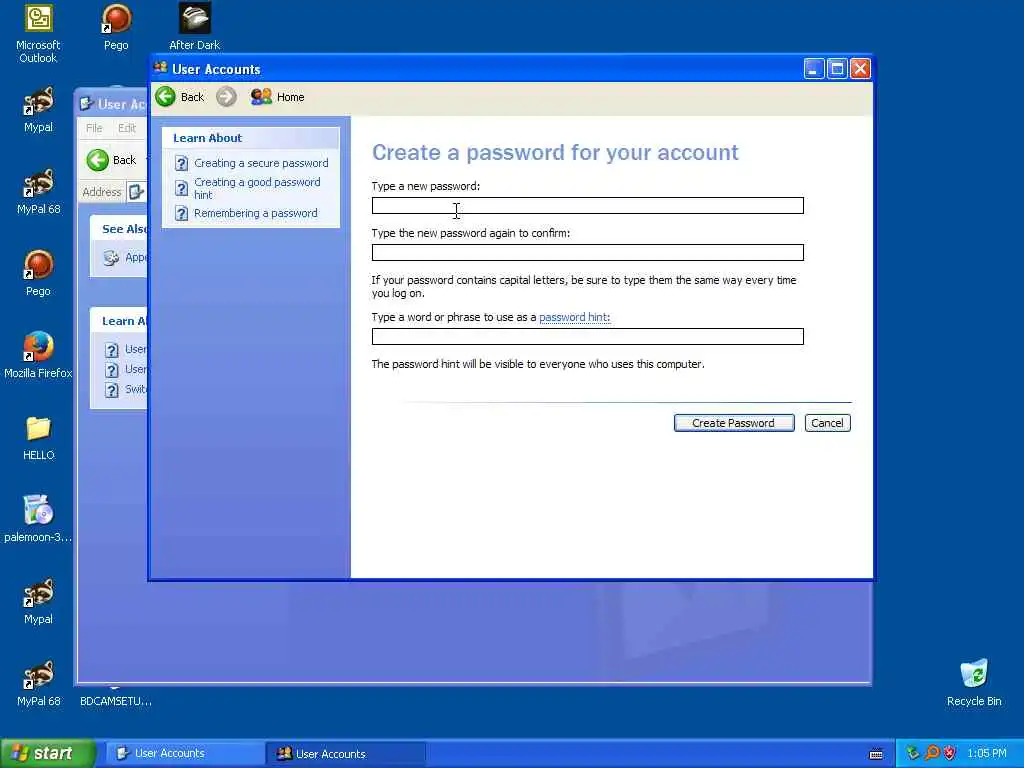
Task: Click Back in the background User Accounts window
Action: (112, 160)
